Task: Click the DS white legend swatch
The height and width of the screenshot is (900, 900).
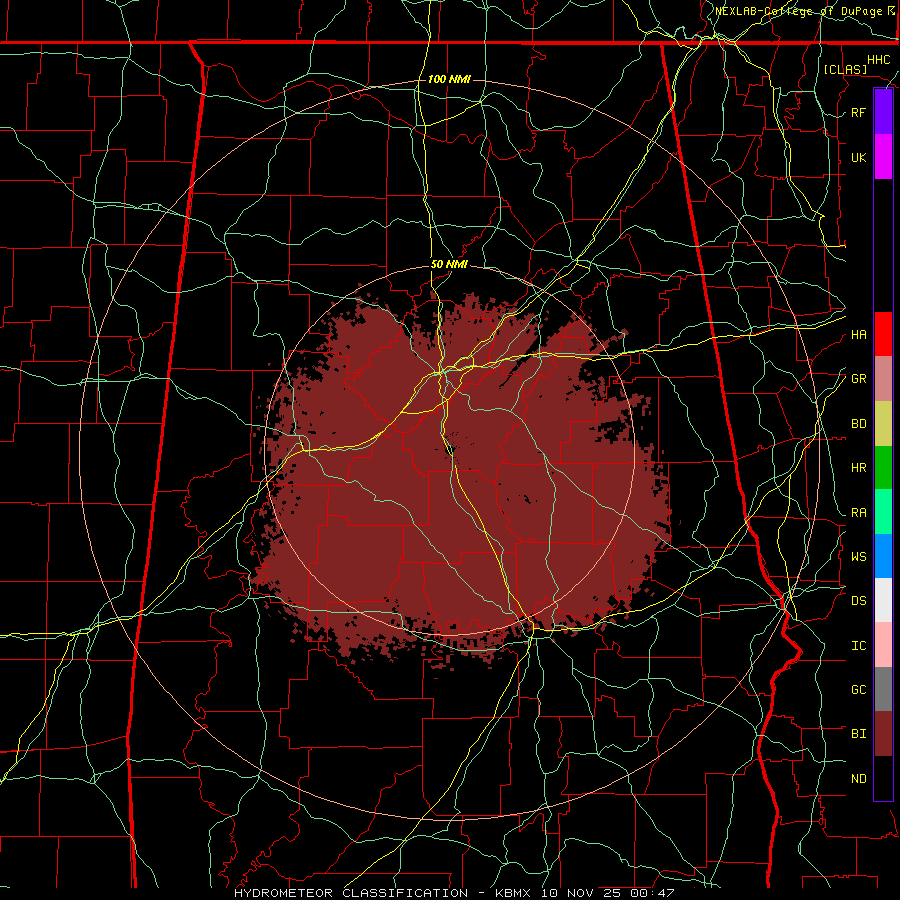Action: [x=883, y=600]
